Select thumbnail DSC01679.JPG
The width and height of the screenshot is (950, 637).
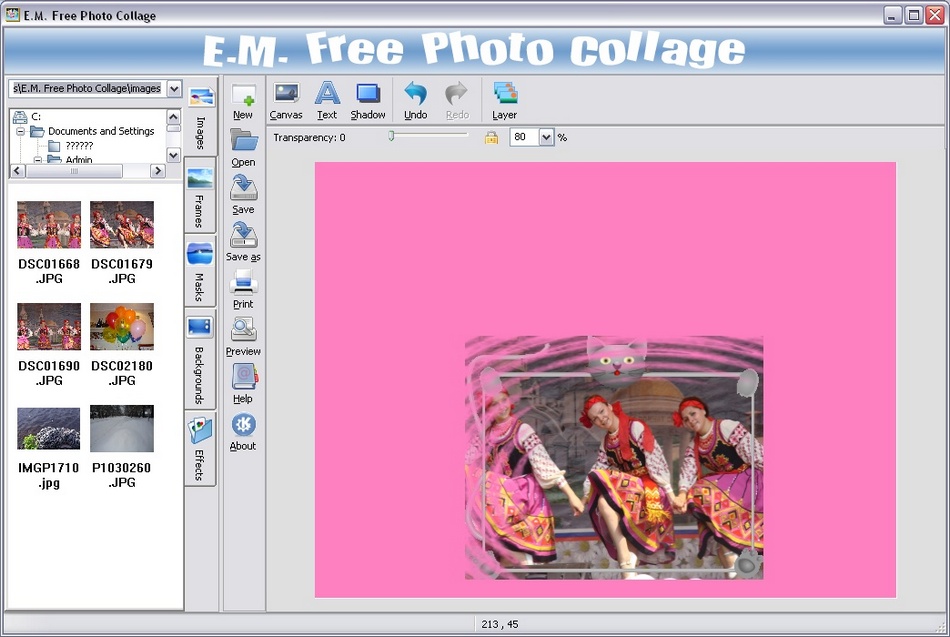122,225
